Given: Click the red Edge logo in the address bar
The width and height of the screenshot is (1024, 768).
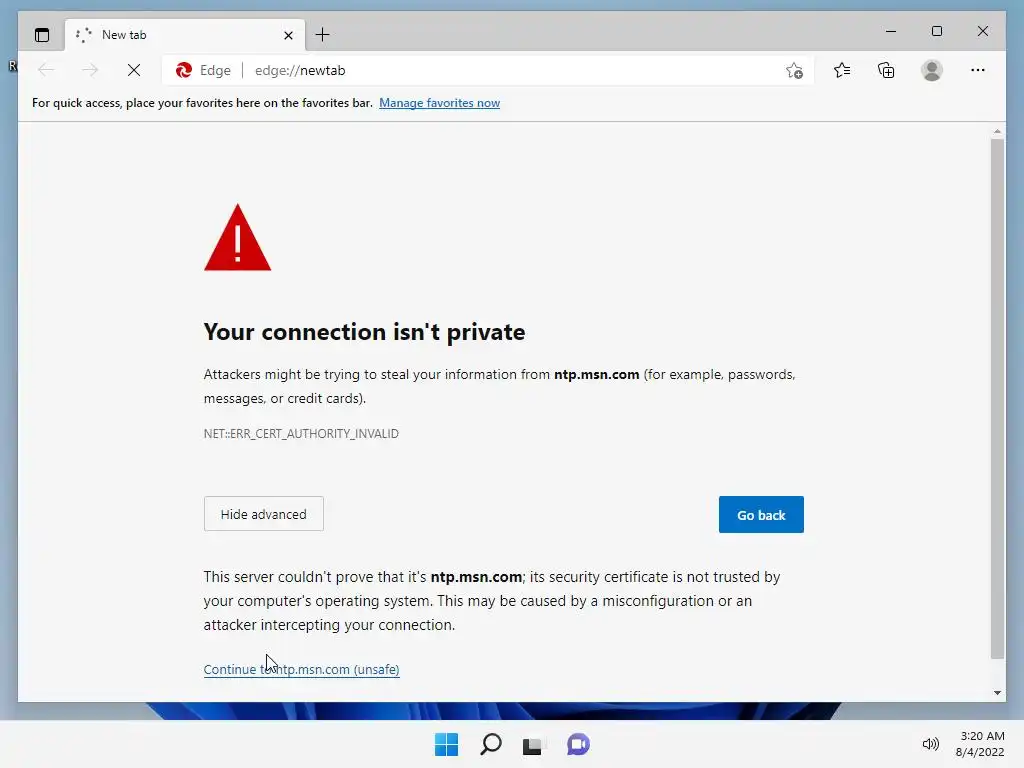Looking at the screenshot, I should point(184,71).
